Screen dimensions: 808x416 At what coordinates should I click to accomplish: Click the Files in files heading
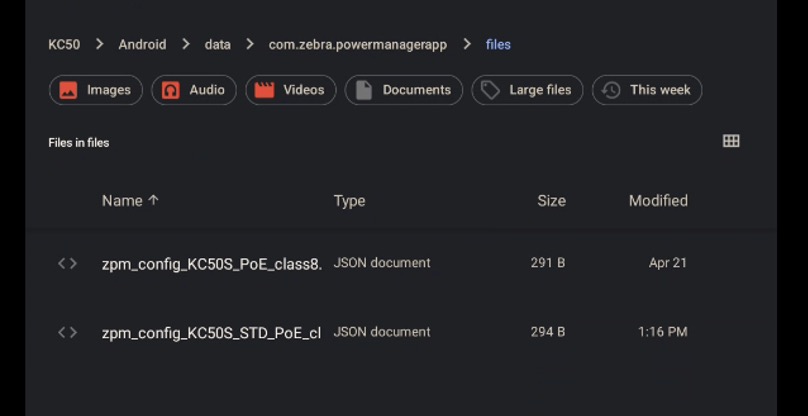79,143
